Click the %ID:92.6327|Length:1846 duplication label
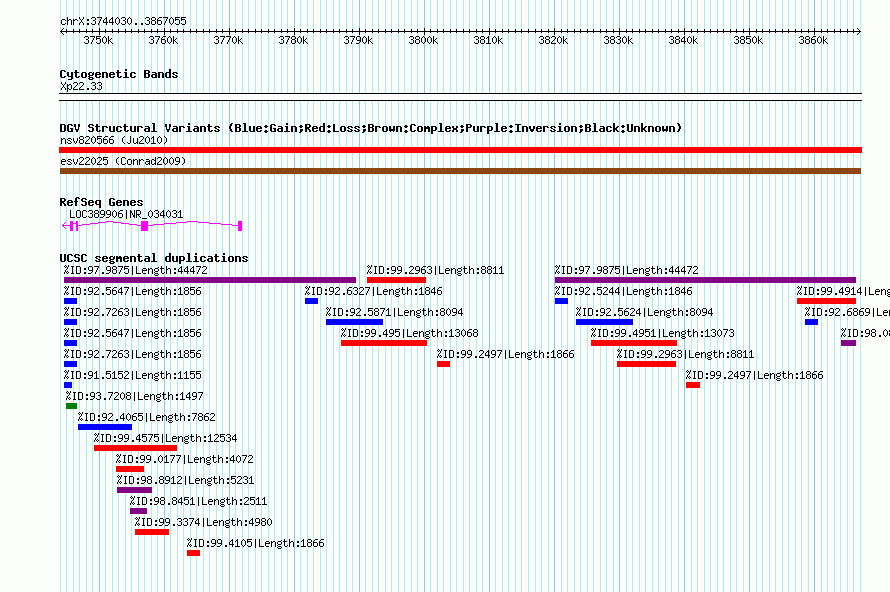The width and height of the screenshot is (890, 592). [373, 291]
